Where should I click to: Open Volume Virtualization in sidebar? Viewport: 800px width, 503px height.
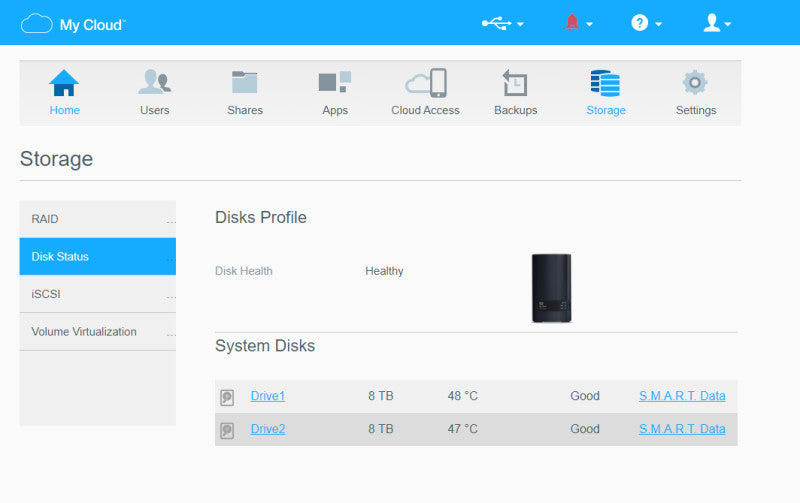pos(97,332)
